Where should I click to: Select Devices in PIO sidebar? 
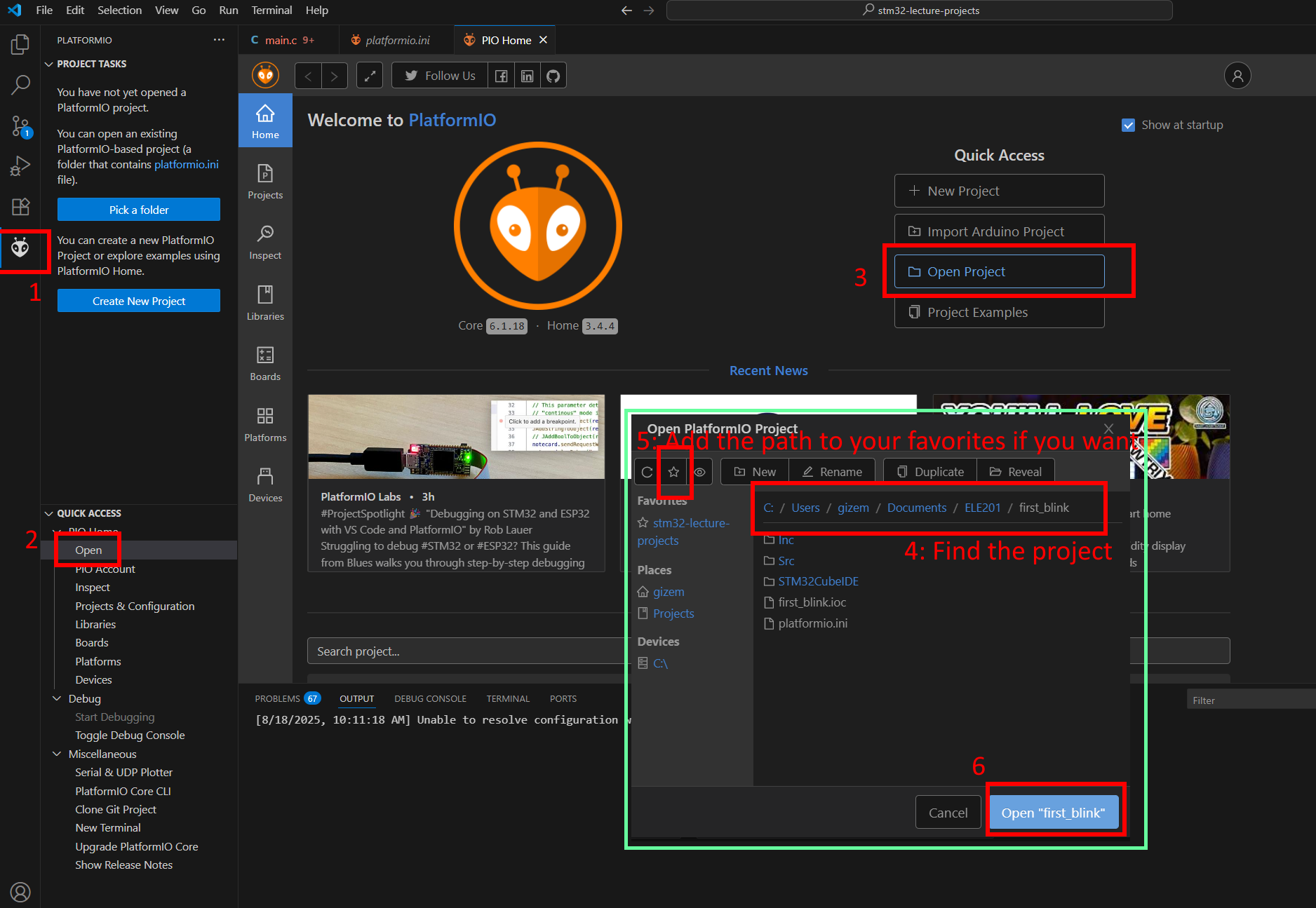click(265, 485)
